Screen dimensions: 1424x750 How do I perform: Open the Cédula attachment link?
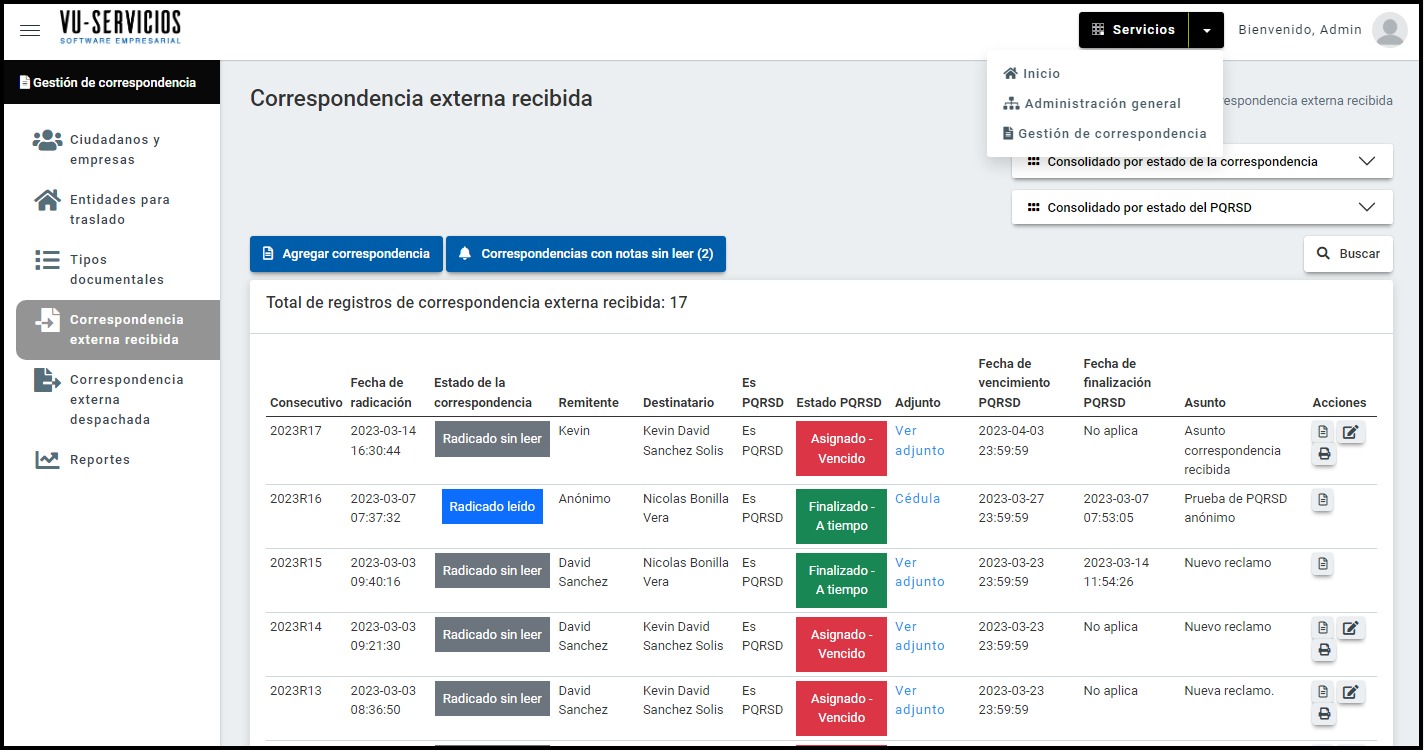[917, 499]
